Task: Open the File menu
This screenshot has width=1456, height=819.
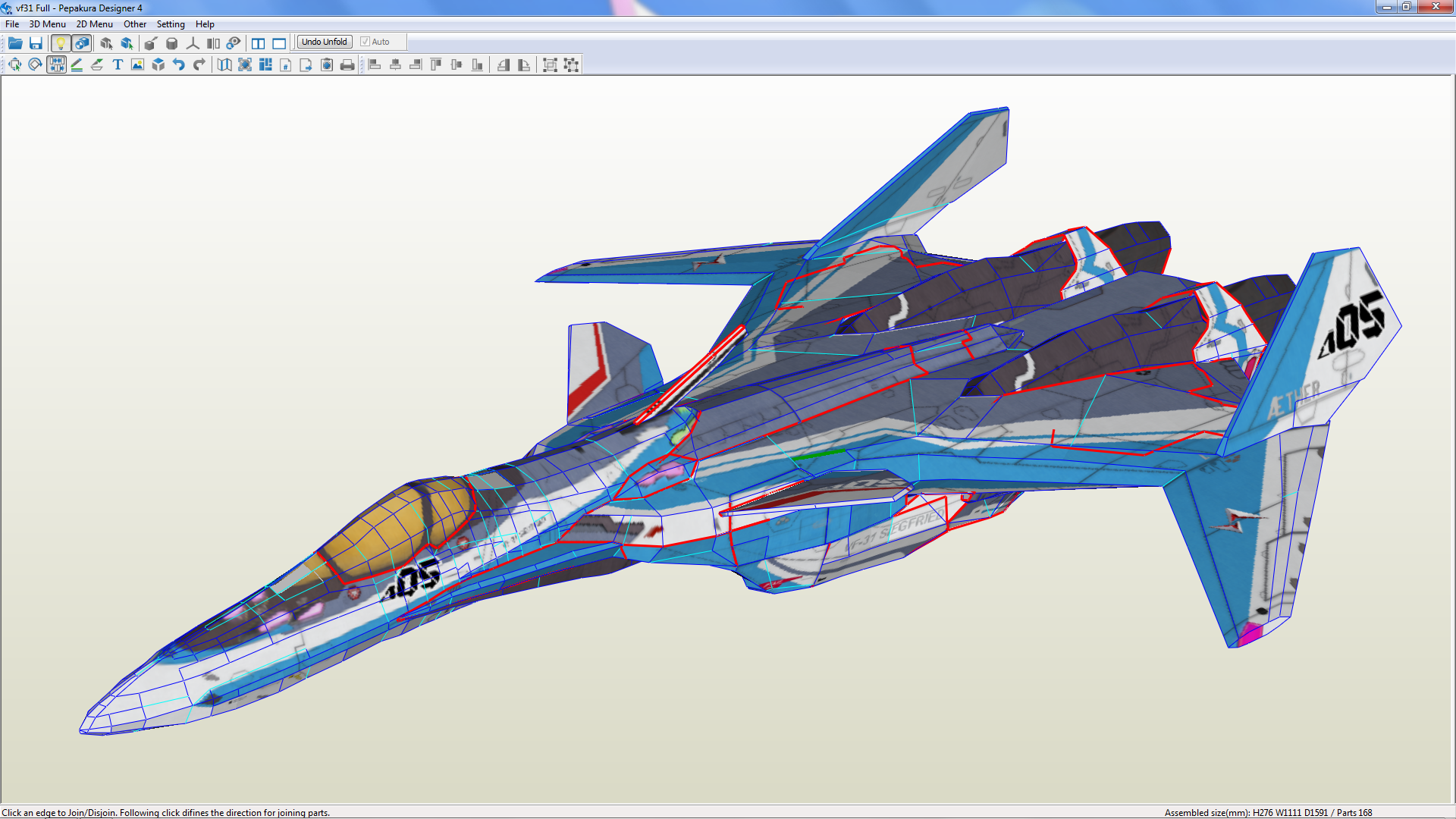Action: (12, 24)
